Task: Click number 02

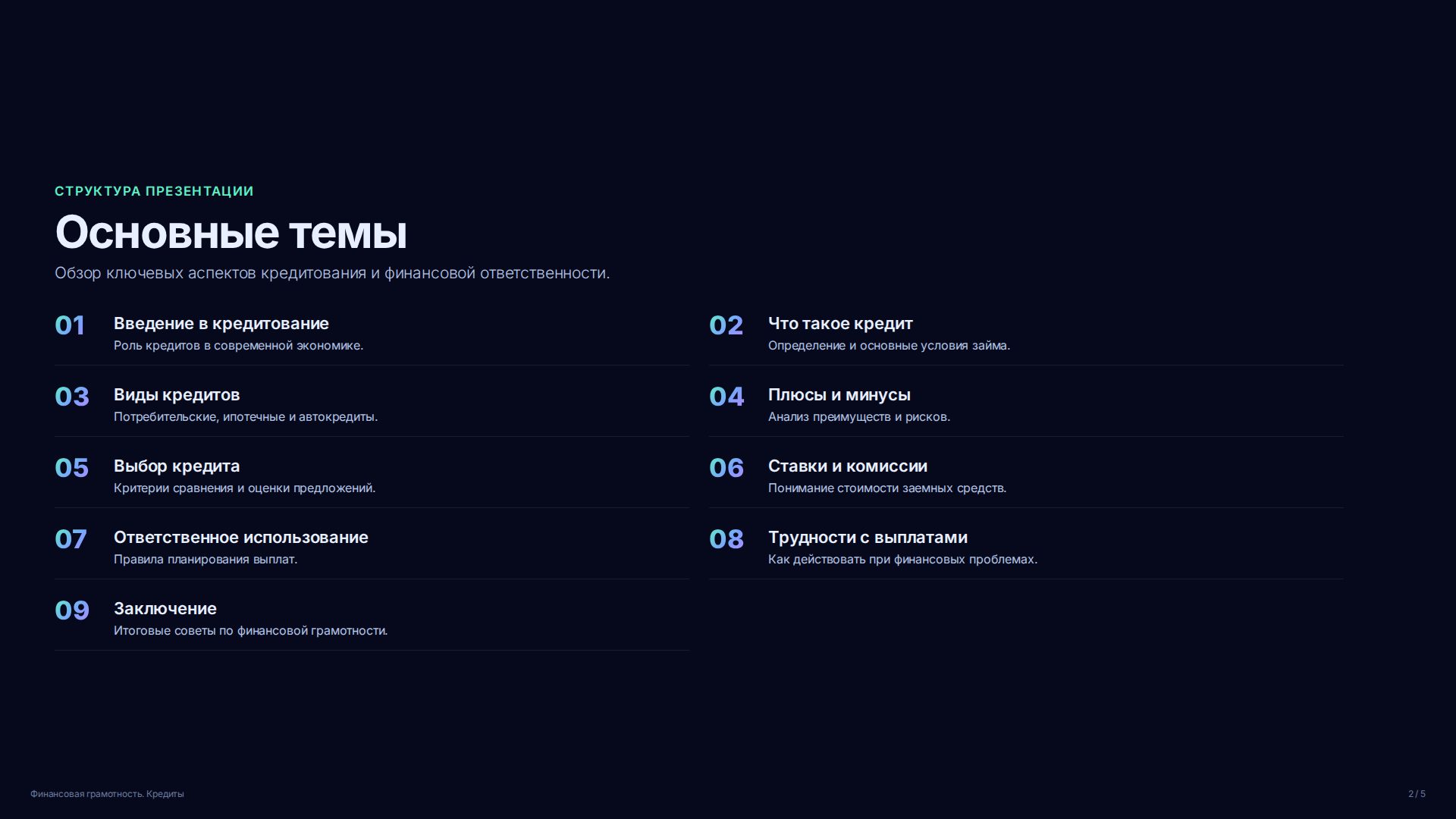Action: (x=726, y=325)
